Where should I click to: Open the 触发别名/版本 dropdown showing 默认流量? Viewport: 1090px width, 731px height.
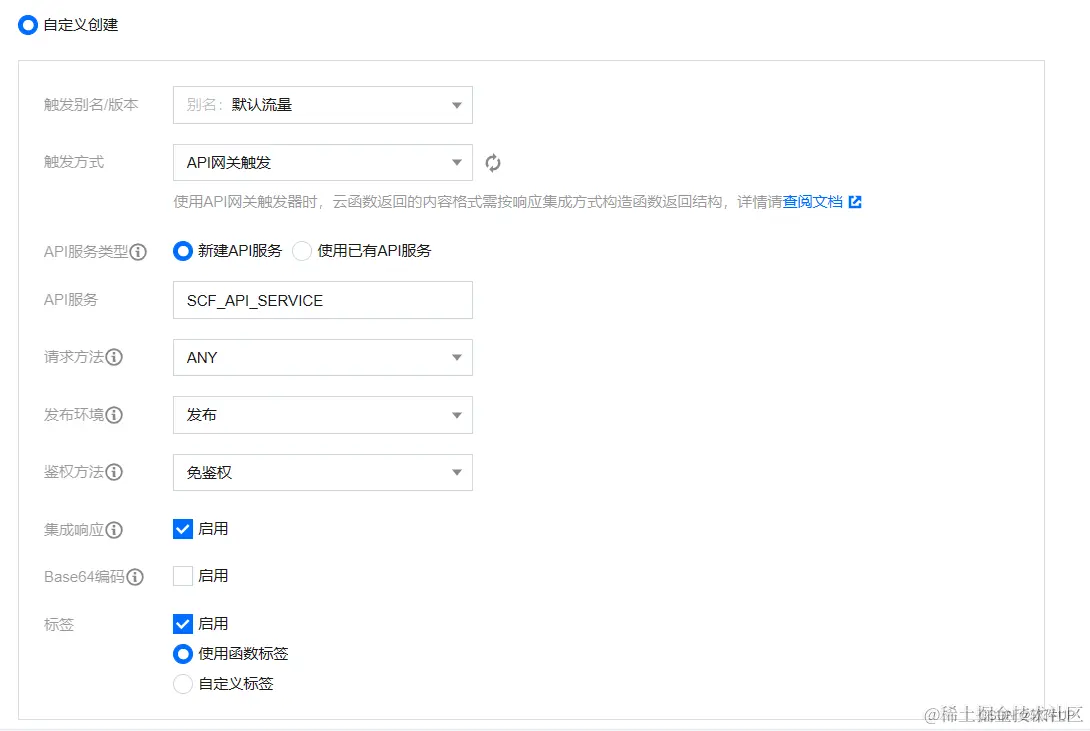[323, 105]
